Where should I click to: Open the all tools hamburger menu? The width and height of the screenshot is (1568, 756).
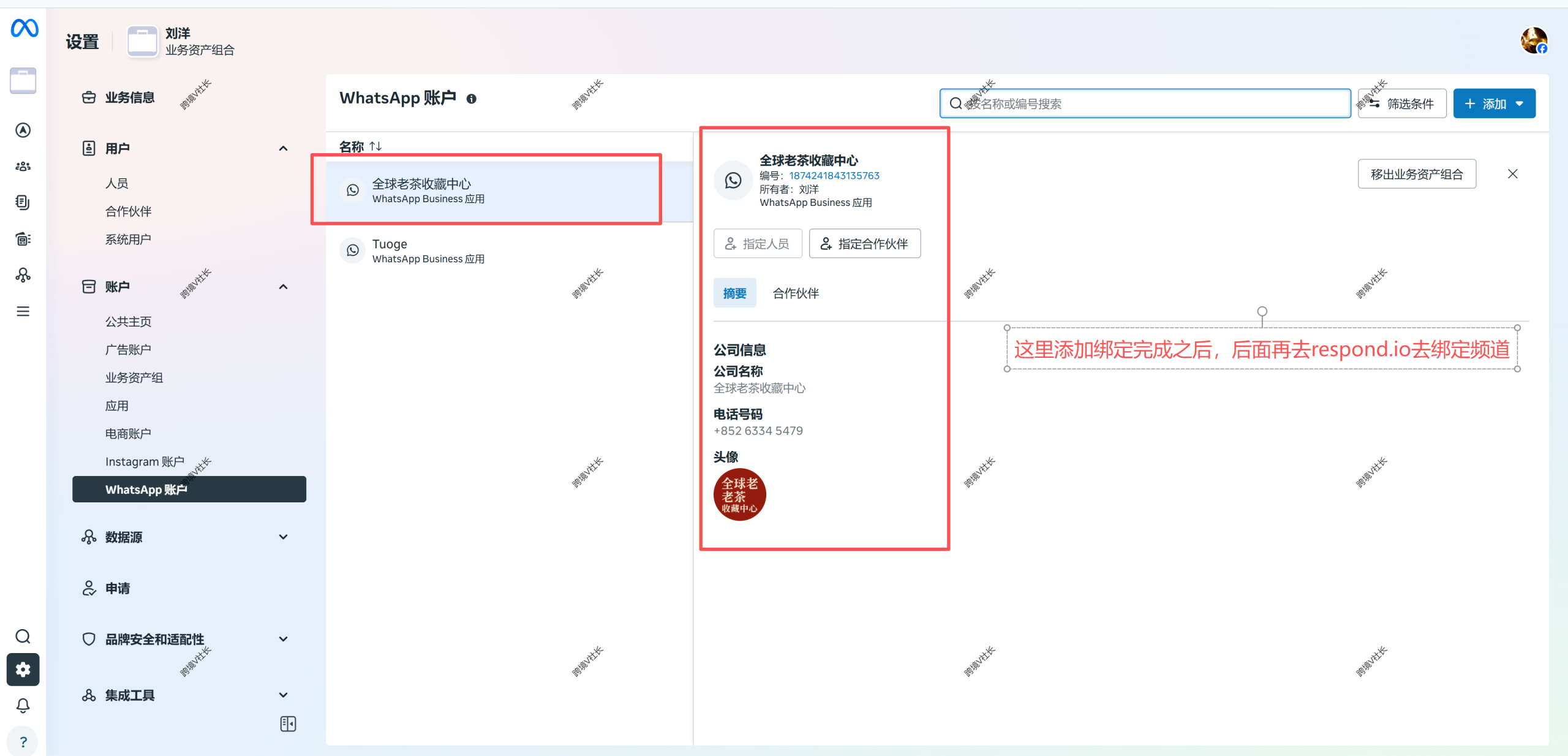pyautogui.click(x=23, y=311)
